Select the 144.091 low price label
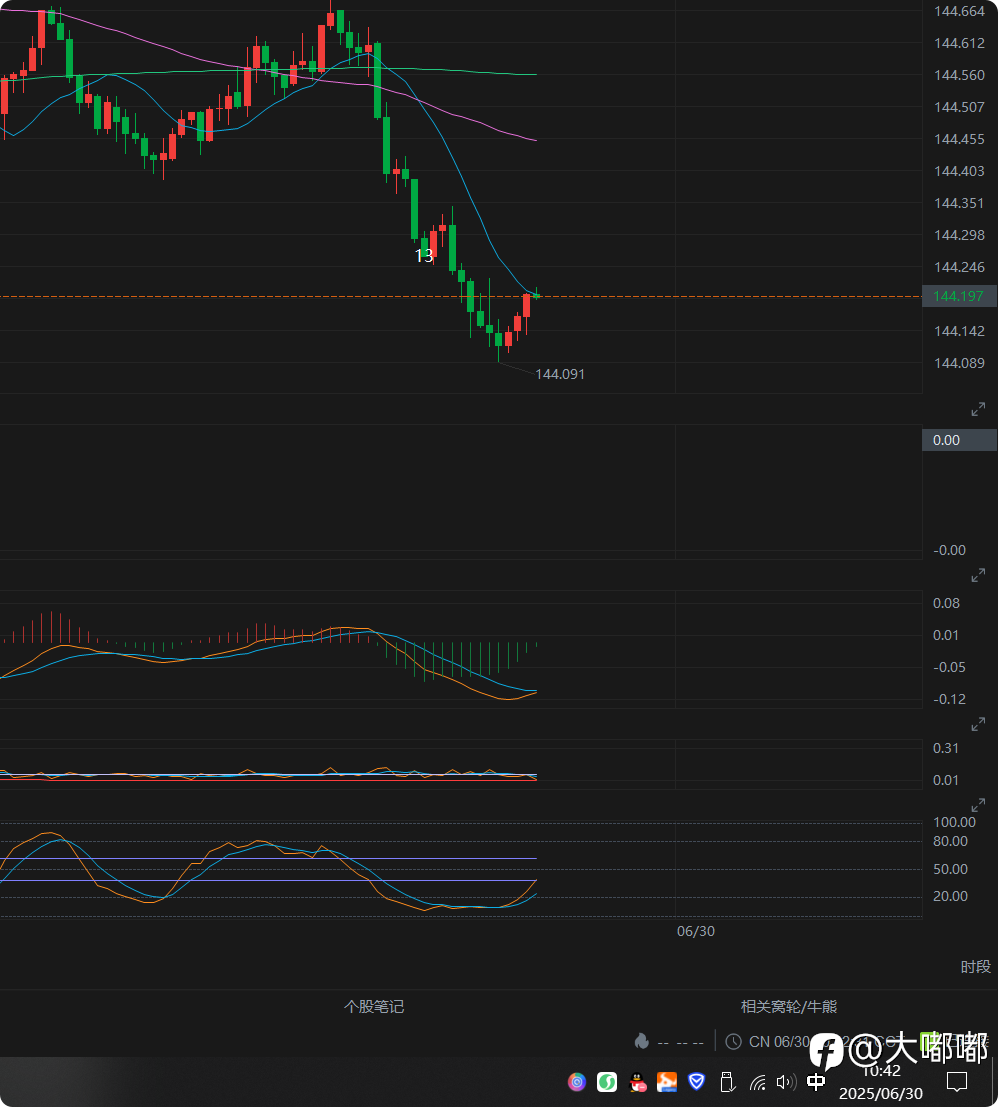 pyautogui.click(x=560, y=374)
